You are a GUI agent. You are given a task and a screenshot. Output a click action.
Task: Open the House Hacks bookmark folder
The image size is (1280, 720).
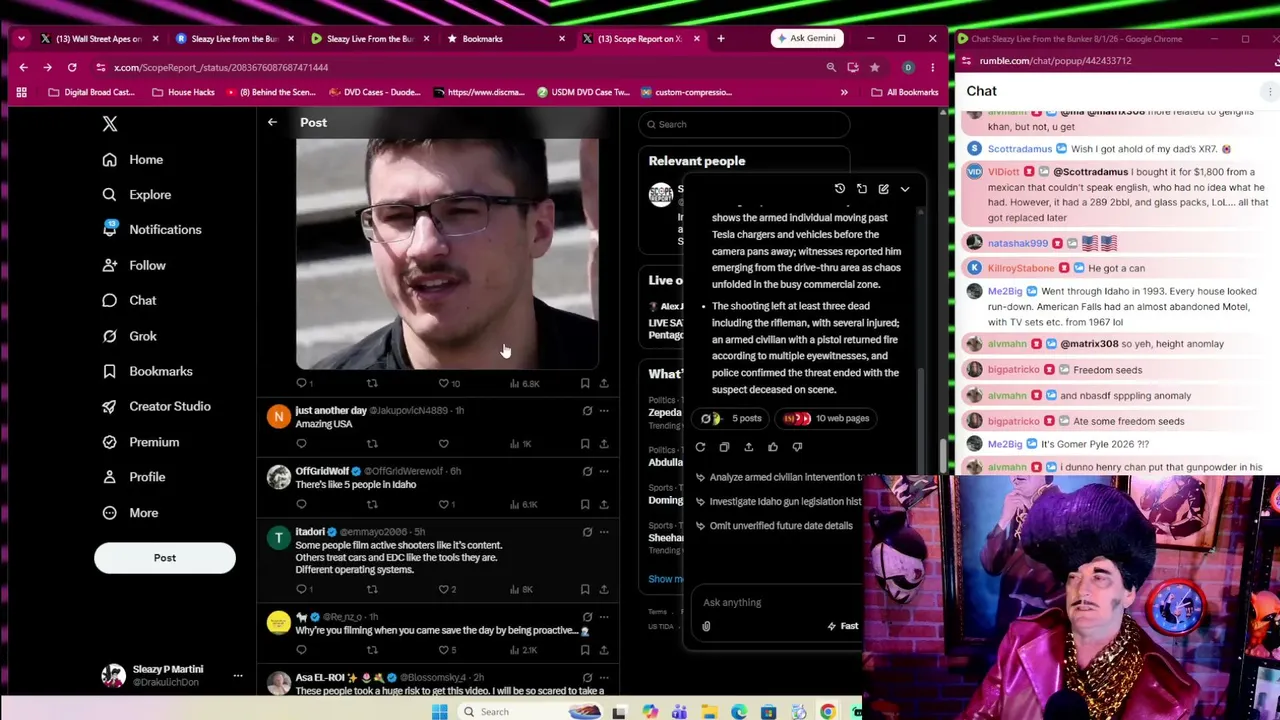pyautogui.click(x=182, y=92)
